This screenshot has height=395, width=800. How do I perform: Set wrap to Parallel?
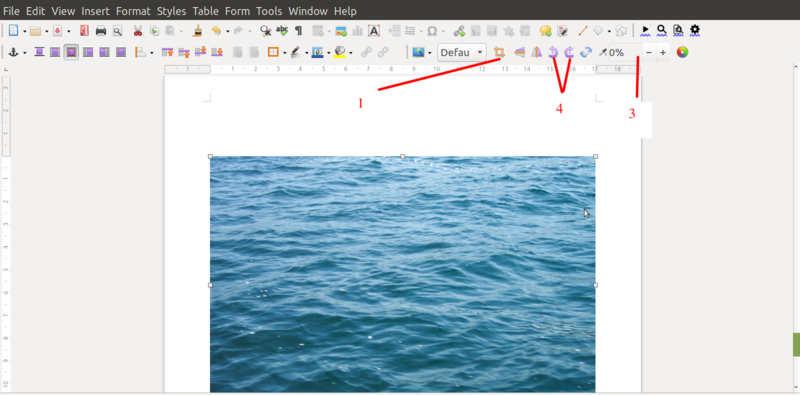(x=55, y=52)
